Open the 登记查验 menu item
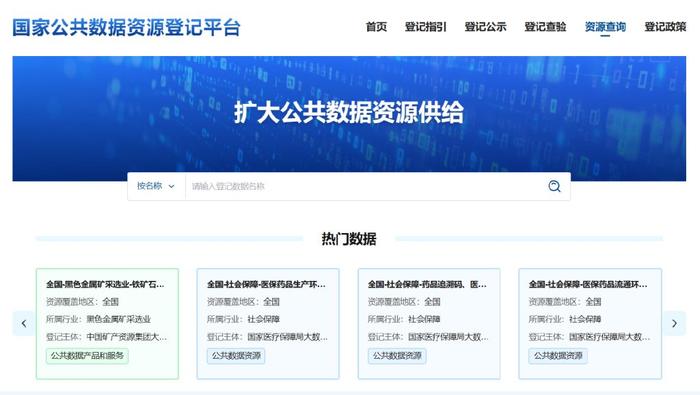Viewport: 700px width, 395px height. point(545,27)
